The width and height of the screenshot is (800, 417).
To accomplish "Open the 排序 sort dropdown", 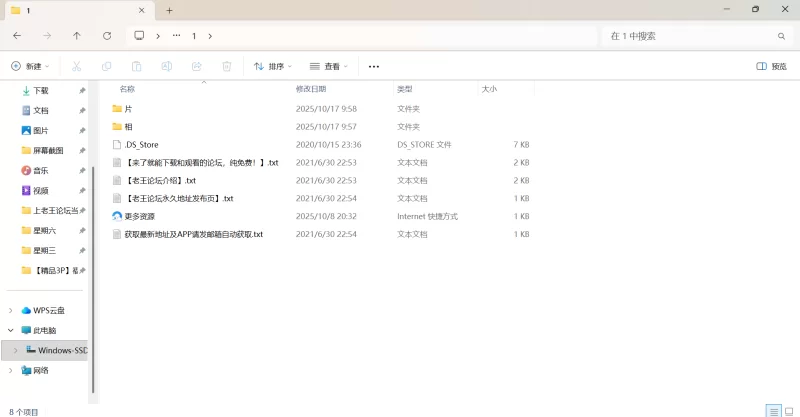I will (273, 66).
